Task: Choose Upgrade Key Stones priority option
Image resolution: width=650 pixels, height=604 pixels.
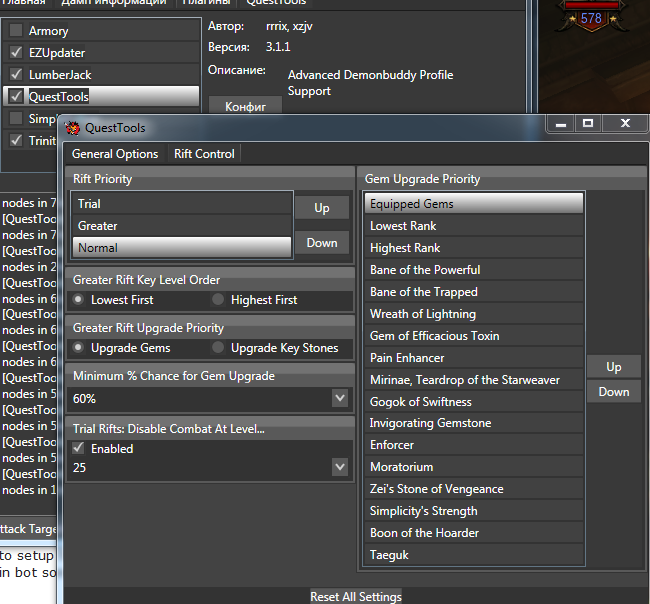Action: click(x=218, y=347)
